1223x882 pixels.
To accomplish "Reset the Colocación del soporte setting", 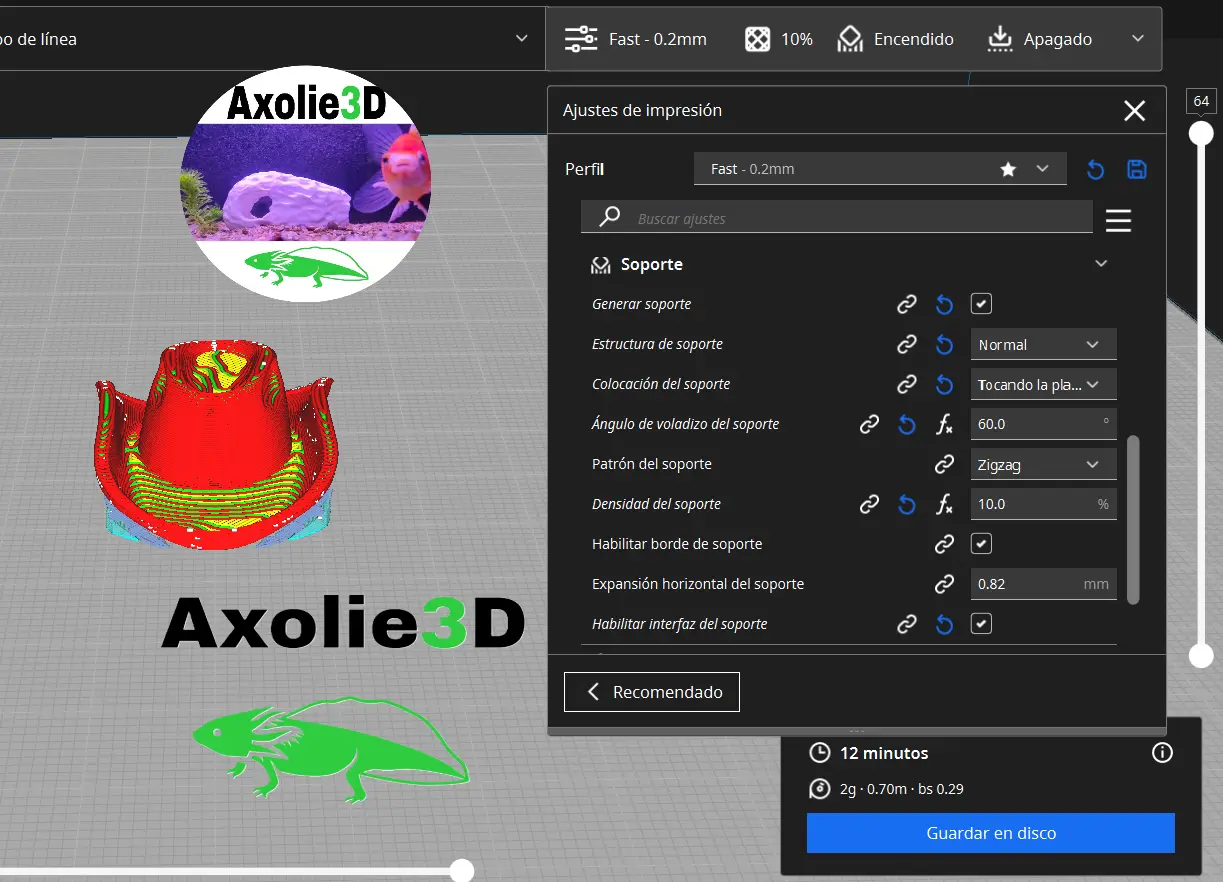I will click(944, 384).
